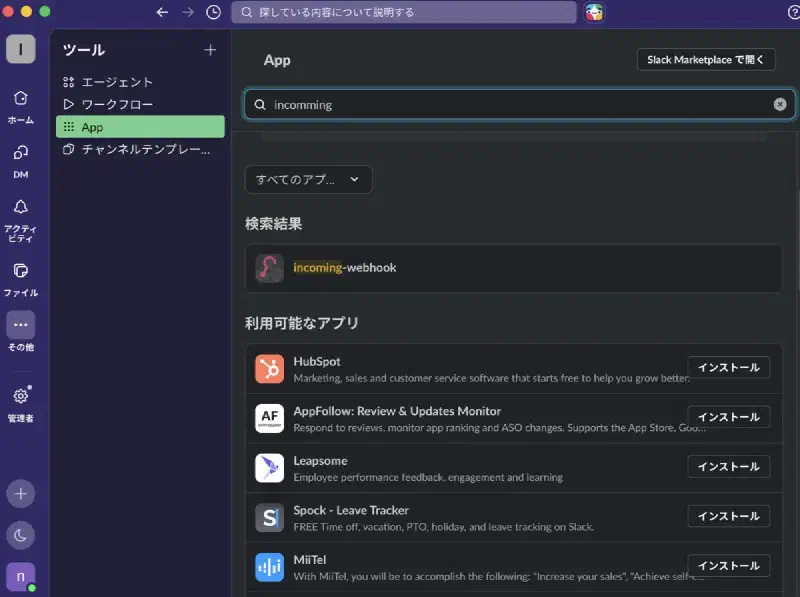Click the MiiTel app icon

point(269,567)
